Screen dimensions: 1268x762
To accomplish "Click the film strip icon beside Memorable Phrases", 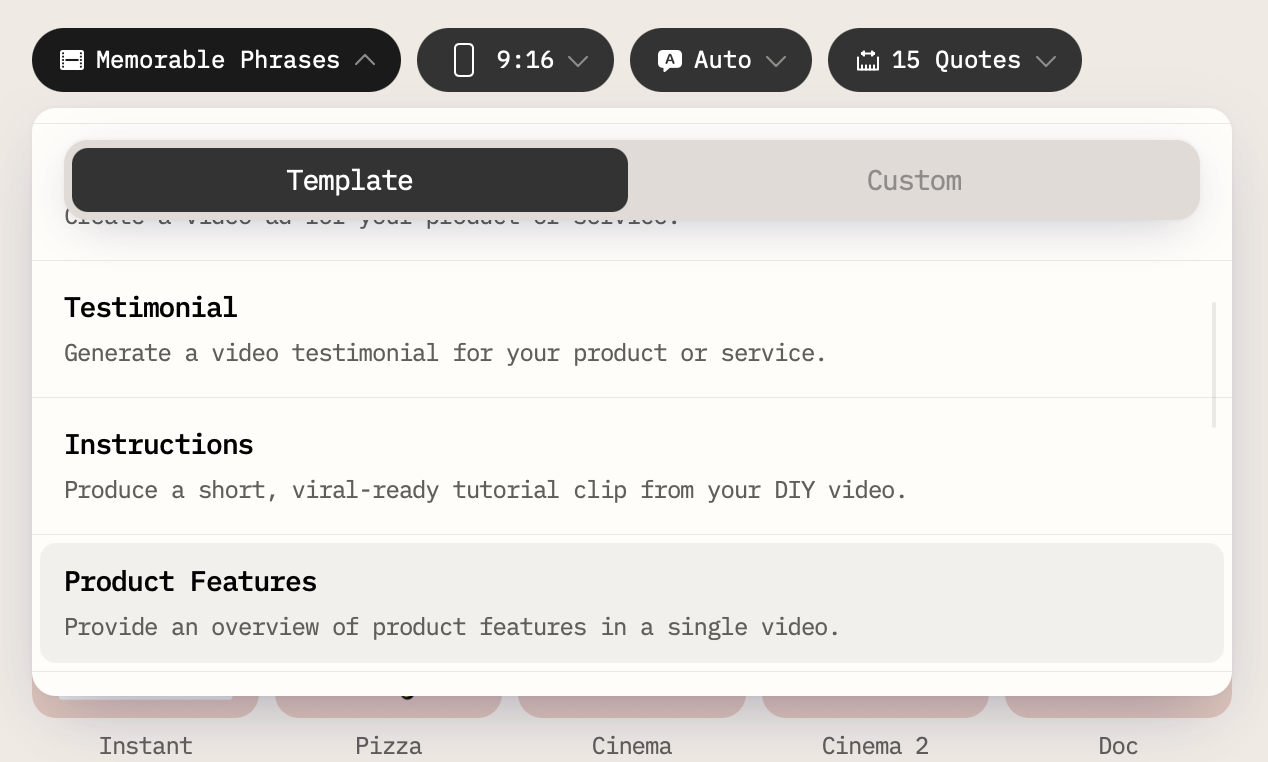I will [x=72, y=60].
